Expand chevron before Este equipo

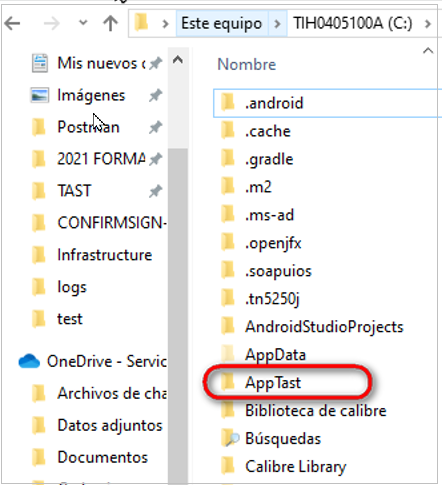[x=165, y=24]
